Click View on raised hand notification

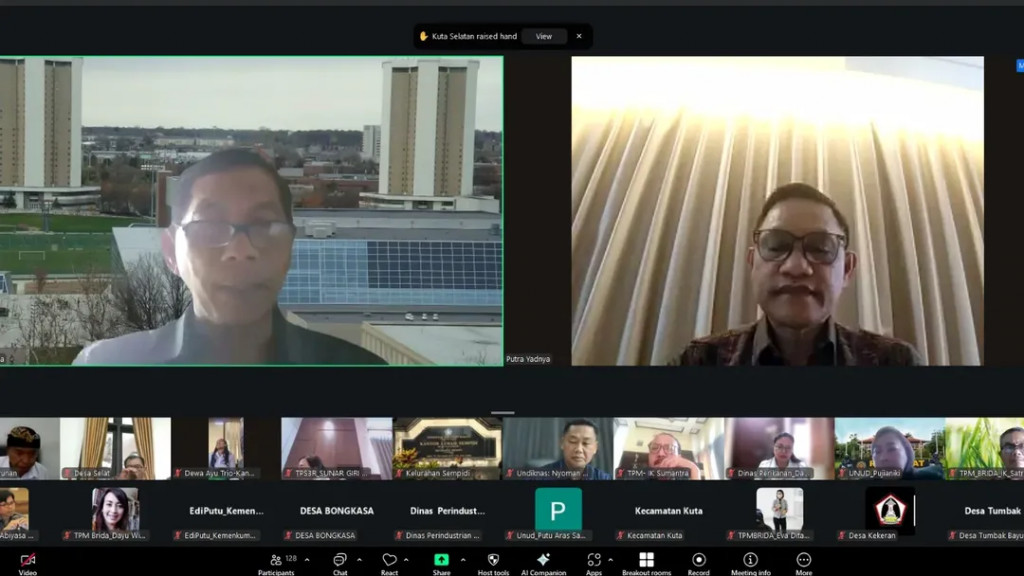point(544,36)
